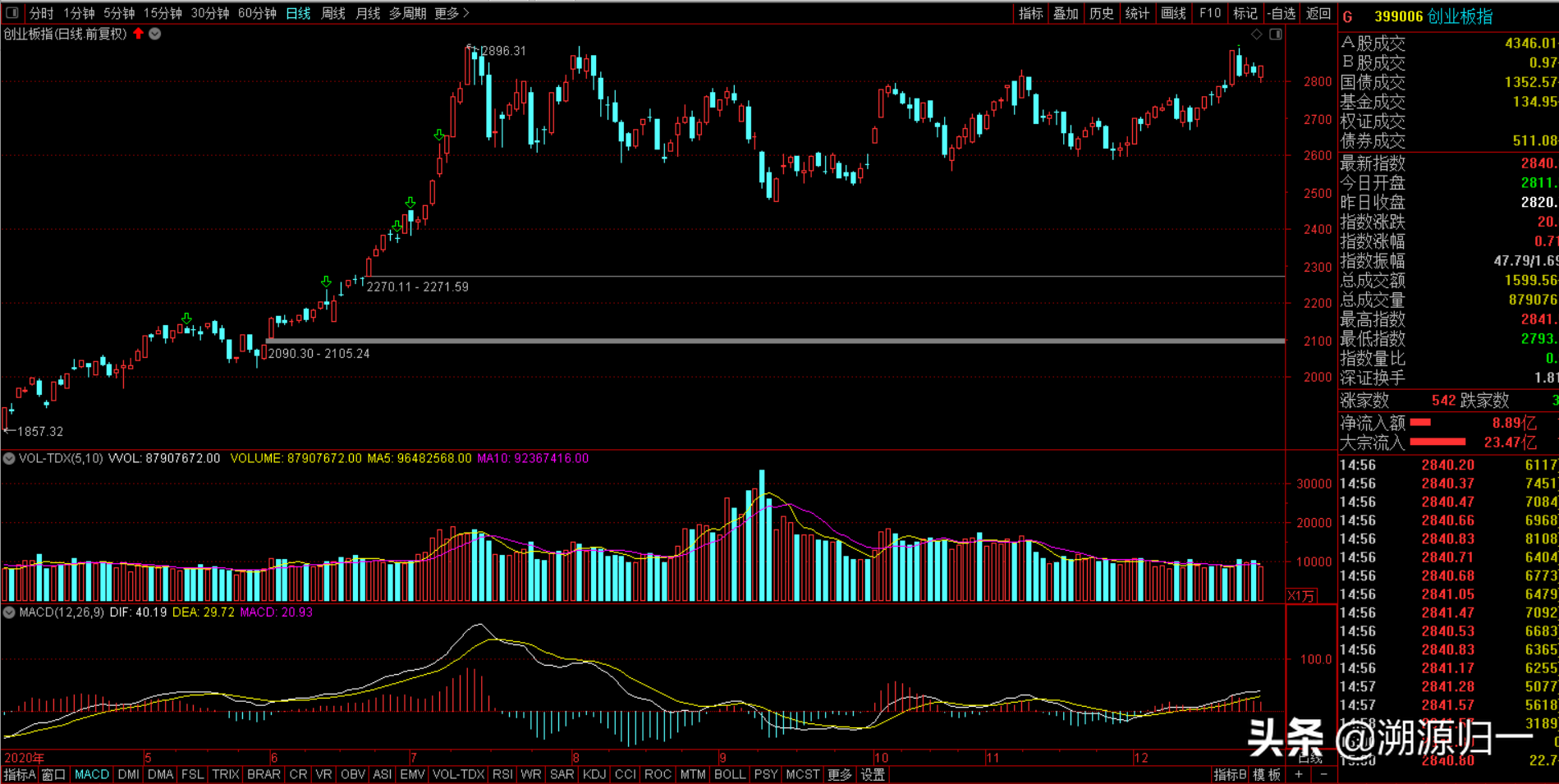Select the 30分钟 period
This screenshot has height=784, width=1559.
click(210, 13)
